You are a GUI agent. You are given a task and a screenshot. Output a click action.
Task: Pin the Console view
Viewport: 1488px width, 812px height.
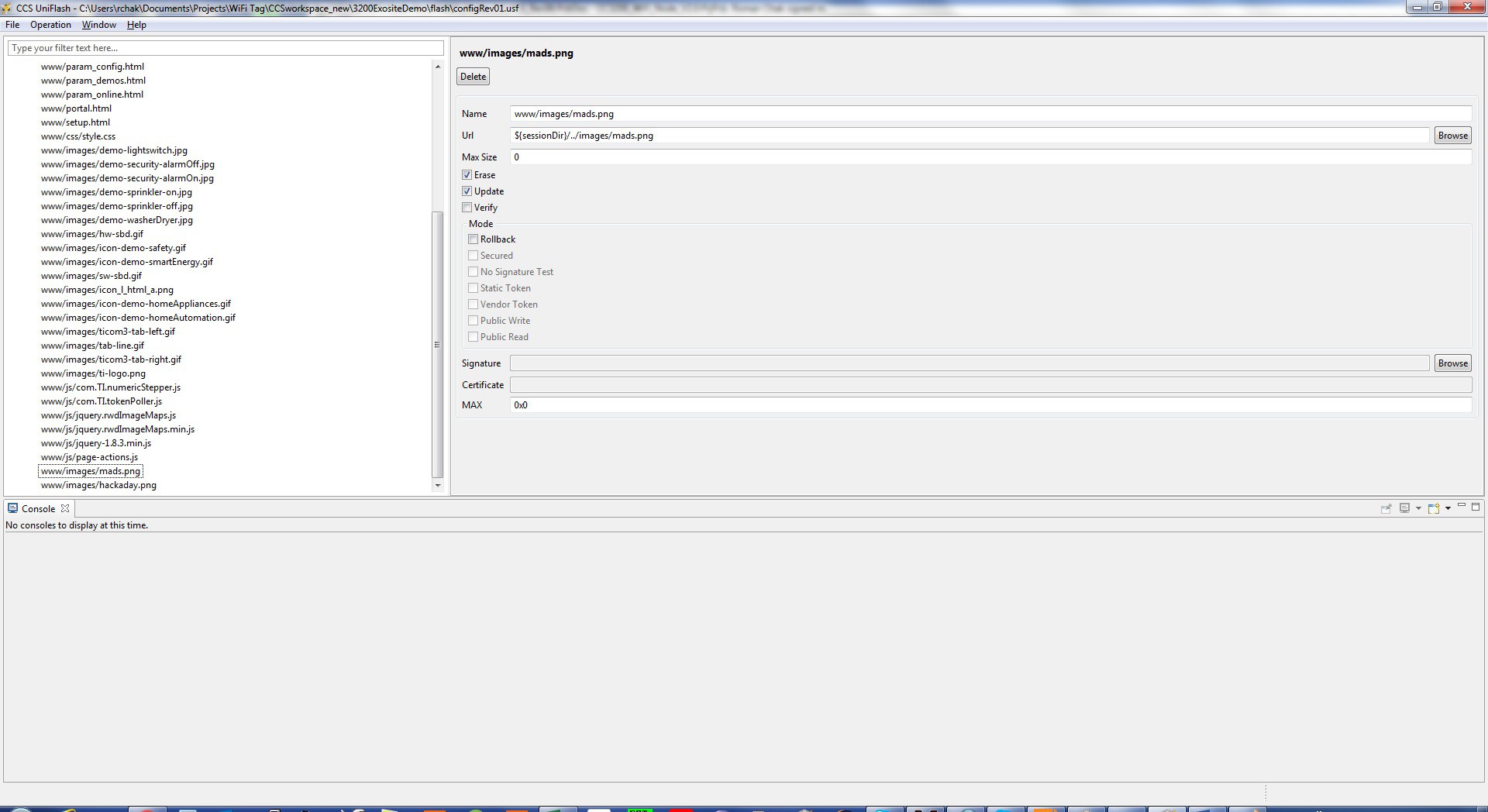pyautogui.click(x=1386, y=508)
